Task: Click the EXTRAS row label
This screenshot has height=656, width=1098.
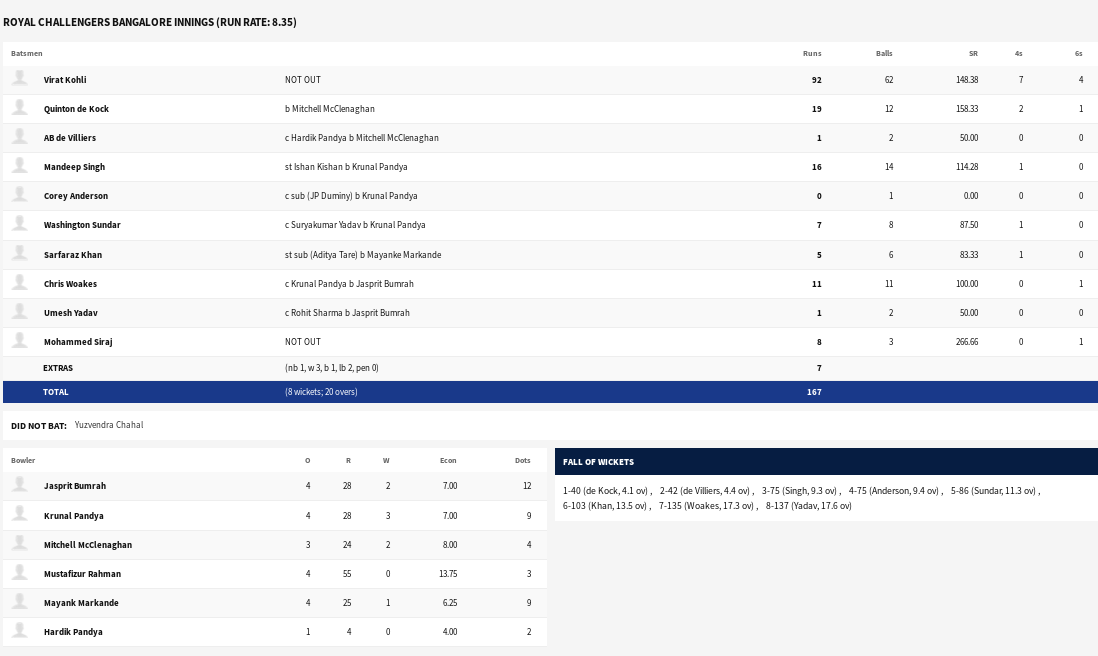Action: pos(58,368)
